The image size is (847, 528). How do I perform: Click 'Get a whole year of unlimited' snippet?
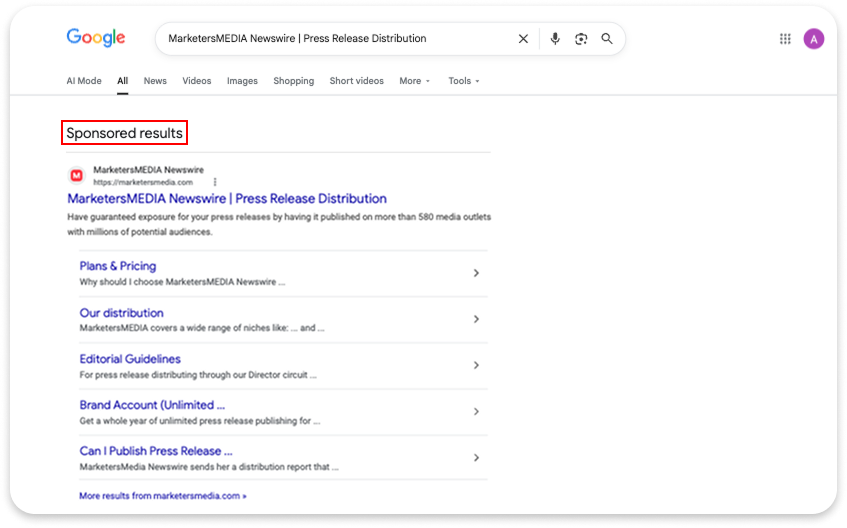(200, 420)
